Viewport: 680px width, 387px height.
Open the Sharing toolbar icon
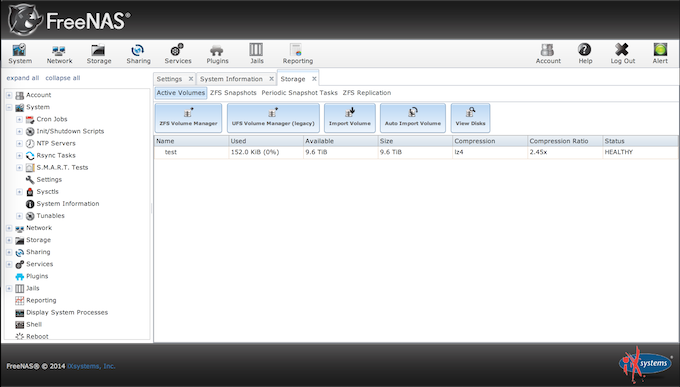click(x=138, y=54)
